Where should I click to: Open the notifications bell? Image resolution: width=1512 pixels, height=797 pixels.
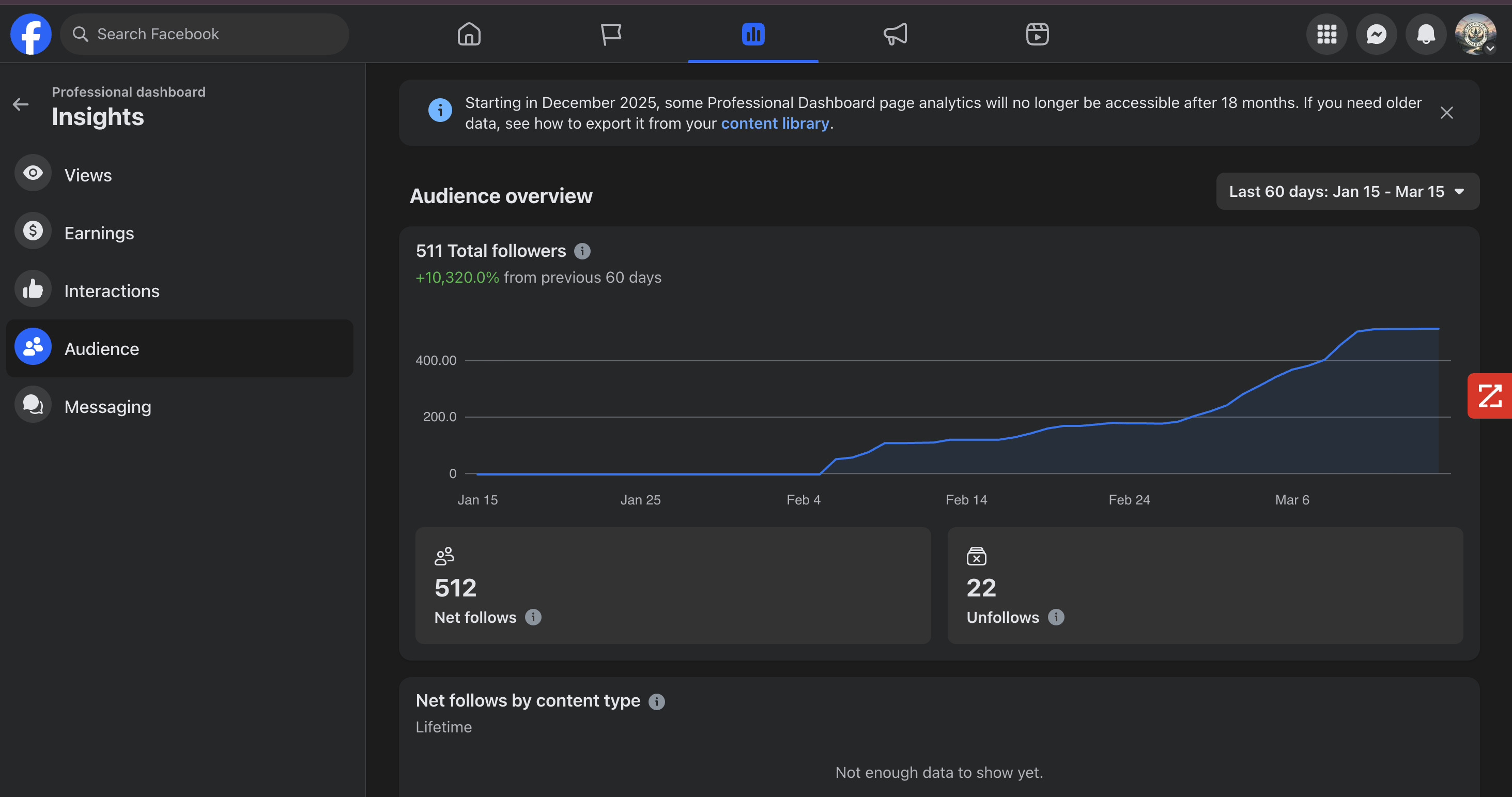click(x=1426, y=34)
